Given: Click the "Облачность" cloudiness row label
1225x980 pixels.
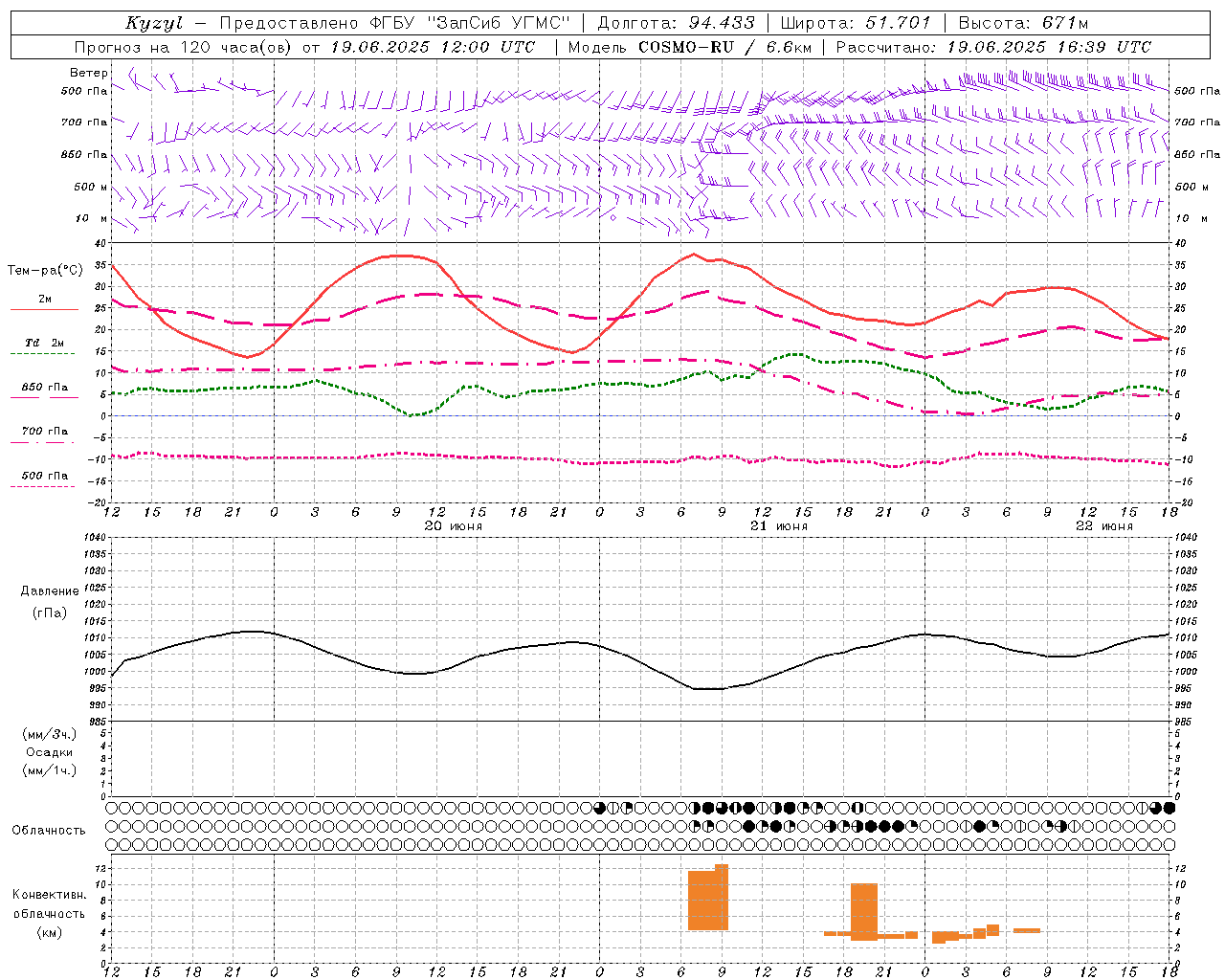Looking at the screenshot, I should [49, 831].
